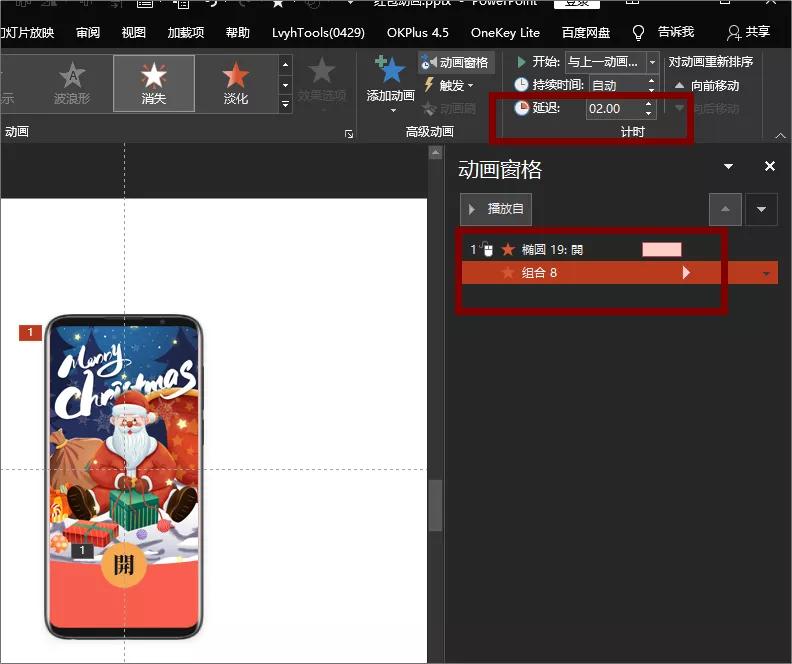
Task: Click the slide vertical scrollbar thumb
Action: [435, 505]
